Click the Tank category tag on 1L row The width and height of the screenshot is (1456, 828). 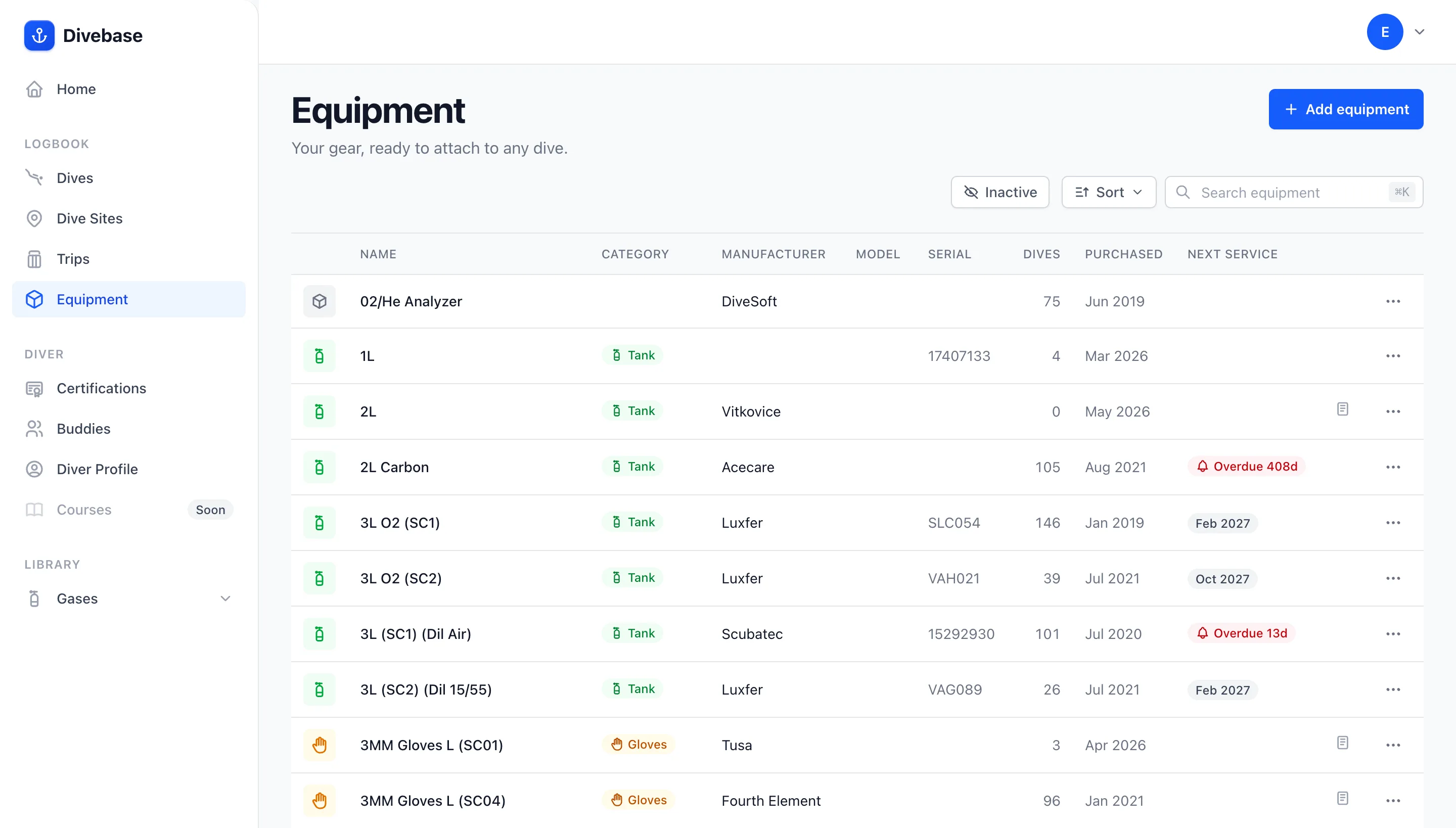632,355
